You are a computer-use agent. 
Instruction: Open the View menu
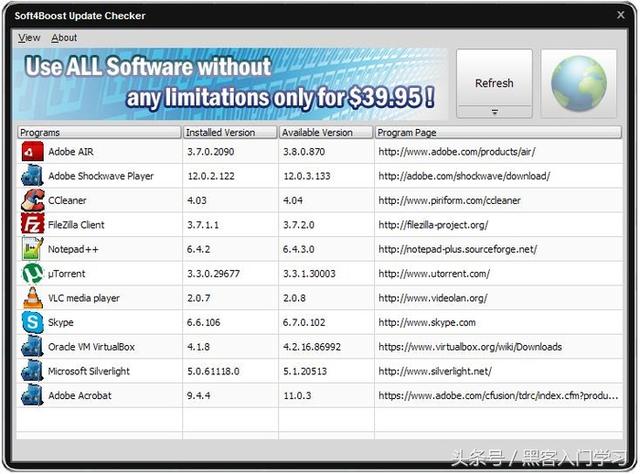(29, 38)
